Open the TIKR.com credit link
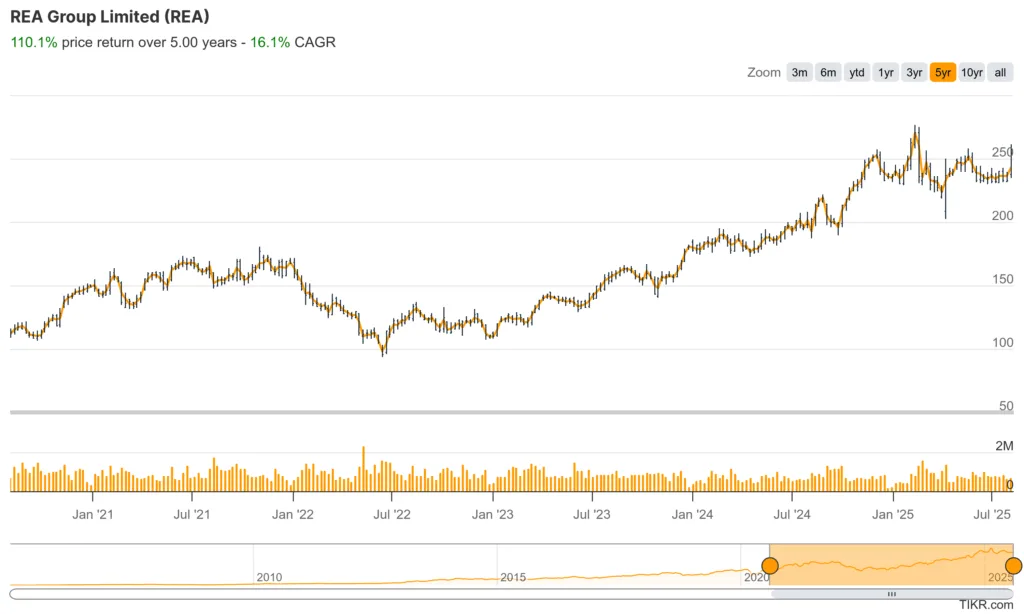The image size is (1024, 614). click(x=987, y=605)
